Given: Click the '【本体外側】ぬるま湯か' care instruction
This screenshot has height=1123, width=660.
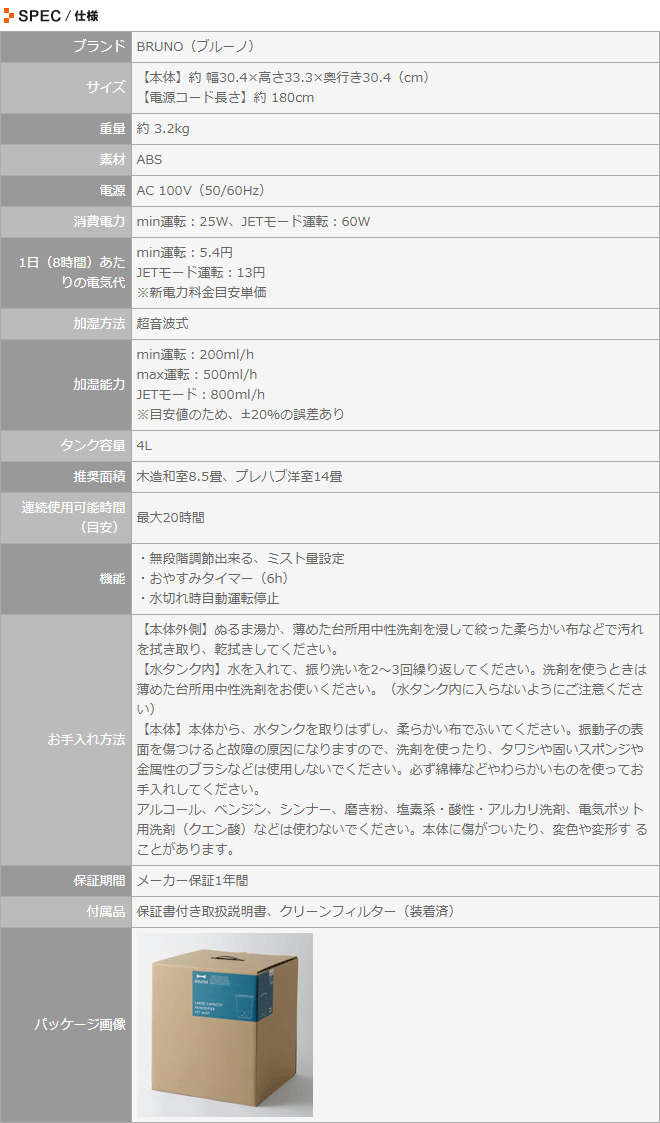Looking at the screenshot, I should click(x=391, y=639).
